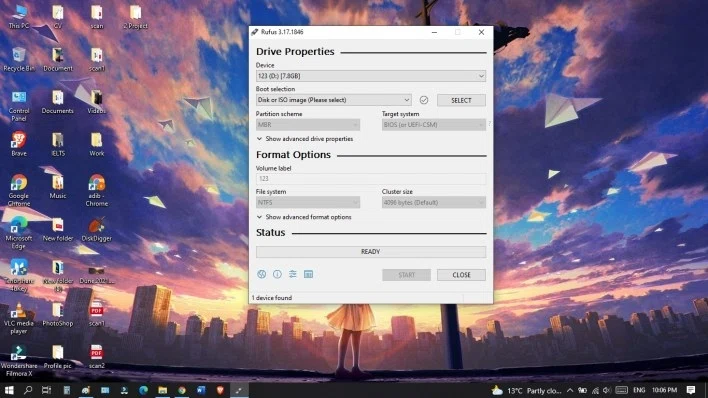Open the network tray icon
The width and height of the screenshot is (708, 398).
595,390
